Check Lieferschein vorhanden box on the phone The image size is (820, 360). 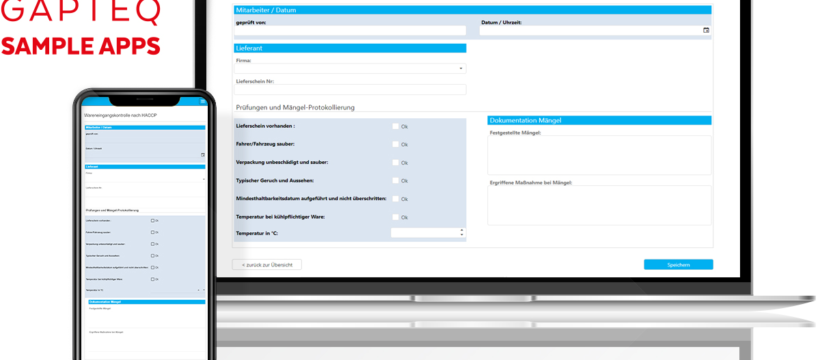click(152, 221)
